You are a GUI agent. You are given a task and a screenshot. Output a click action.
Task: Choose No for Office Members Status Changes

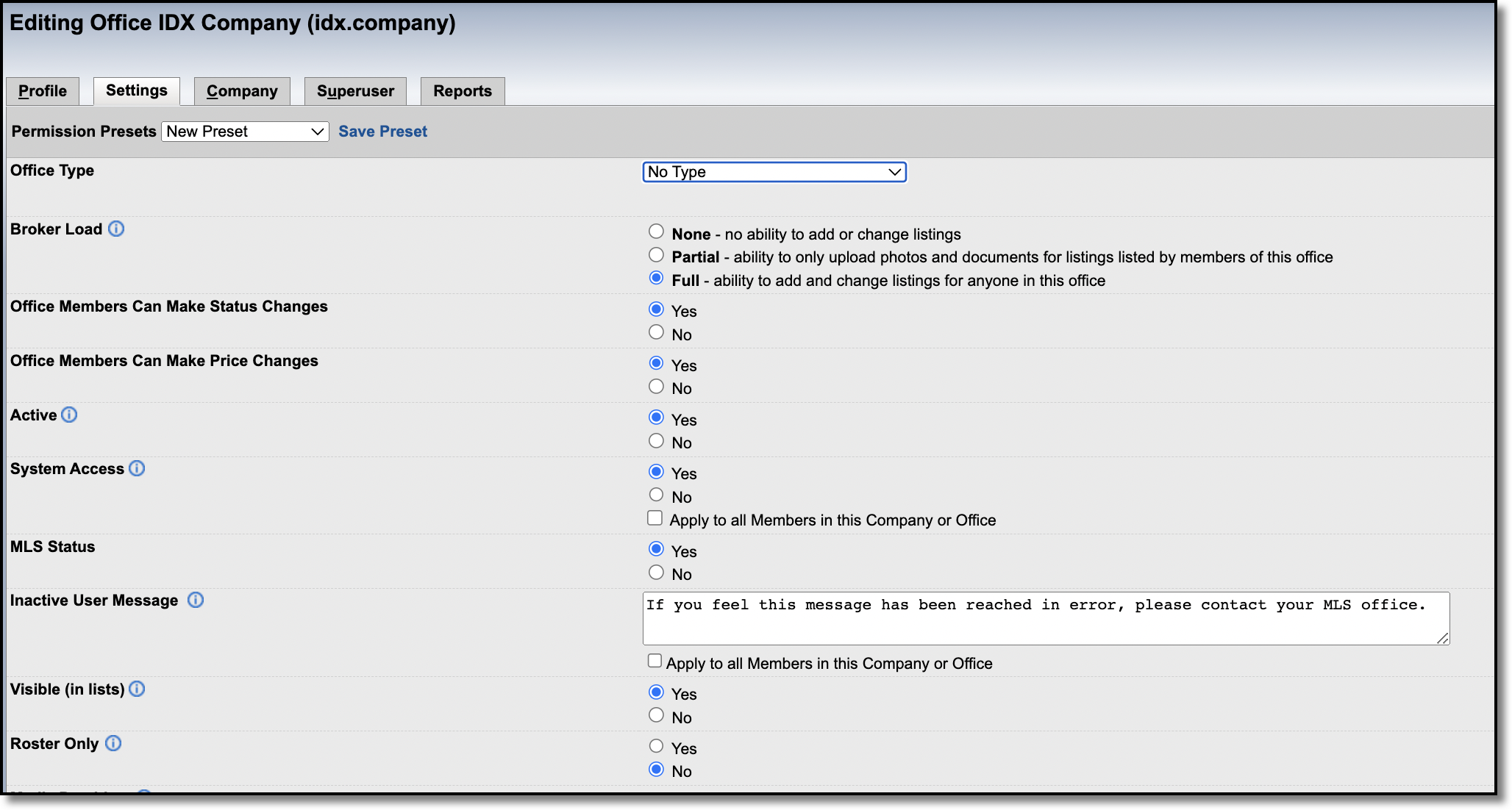pos(656,332)
